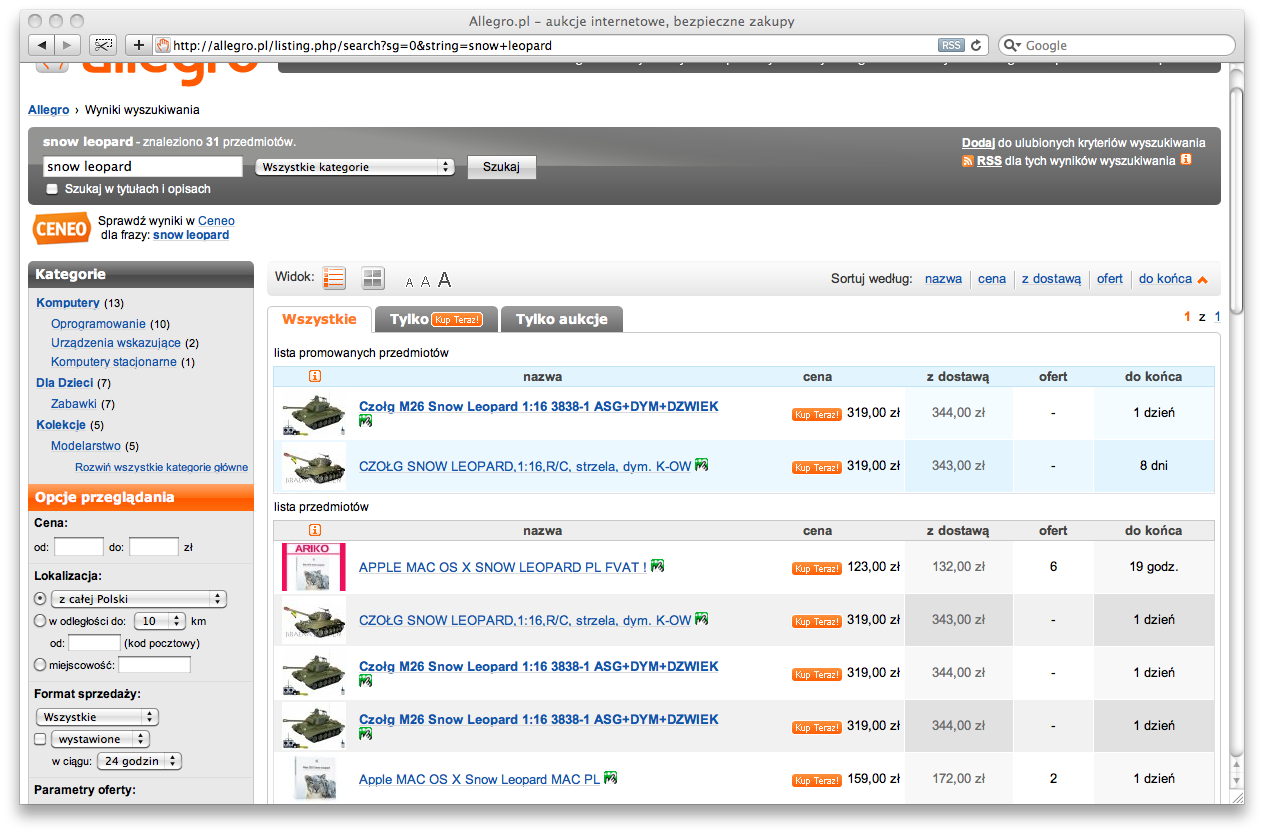Open the 'wystawione' dropdown

100,739
